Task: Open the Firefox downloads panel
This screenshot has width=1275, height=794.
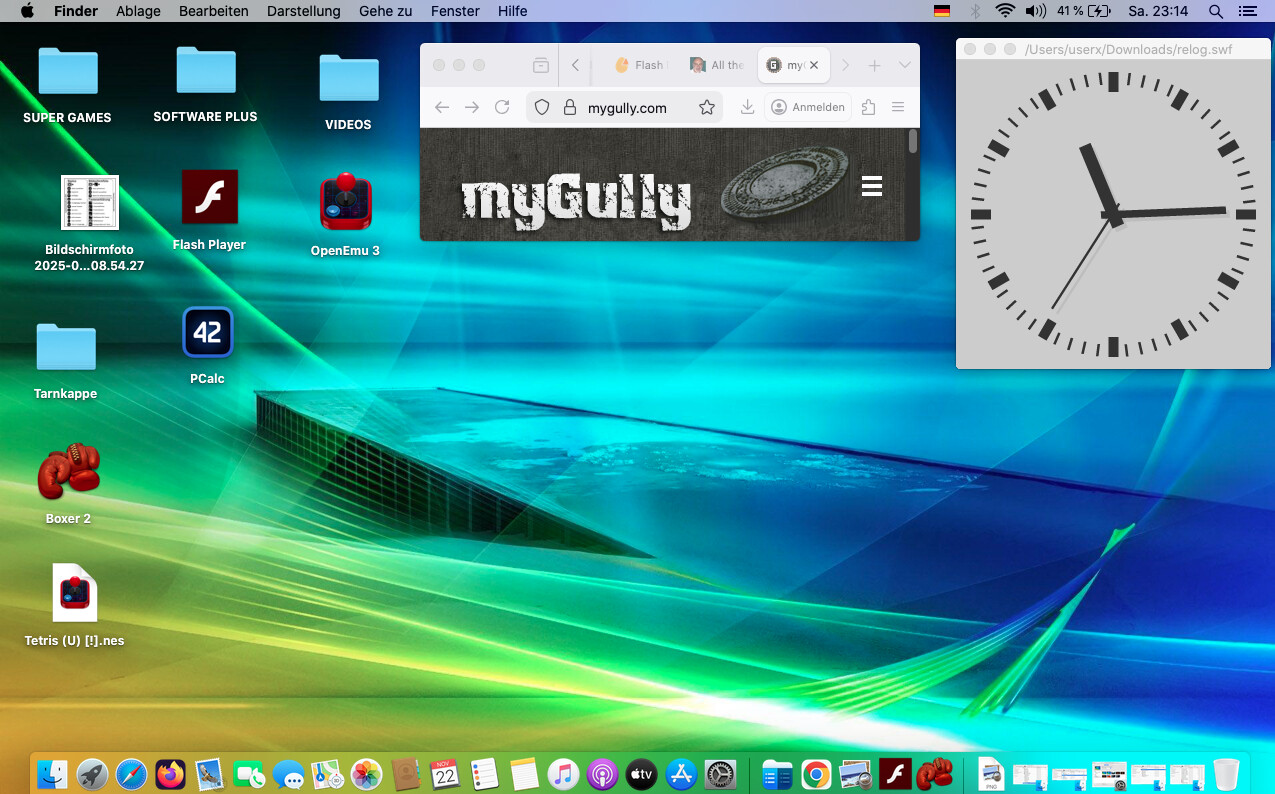Action: 747,107
